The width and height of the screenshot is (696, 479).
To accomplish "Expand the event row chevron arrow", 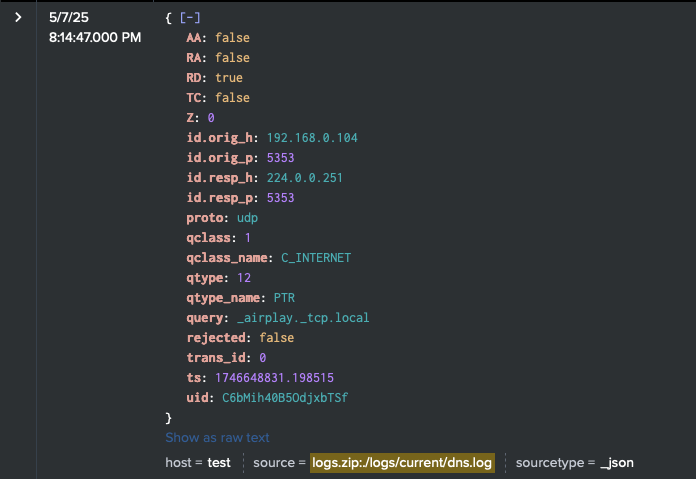I will [18, 17].
